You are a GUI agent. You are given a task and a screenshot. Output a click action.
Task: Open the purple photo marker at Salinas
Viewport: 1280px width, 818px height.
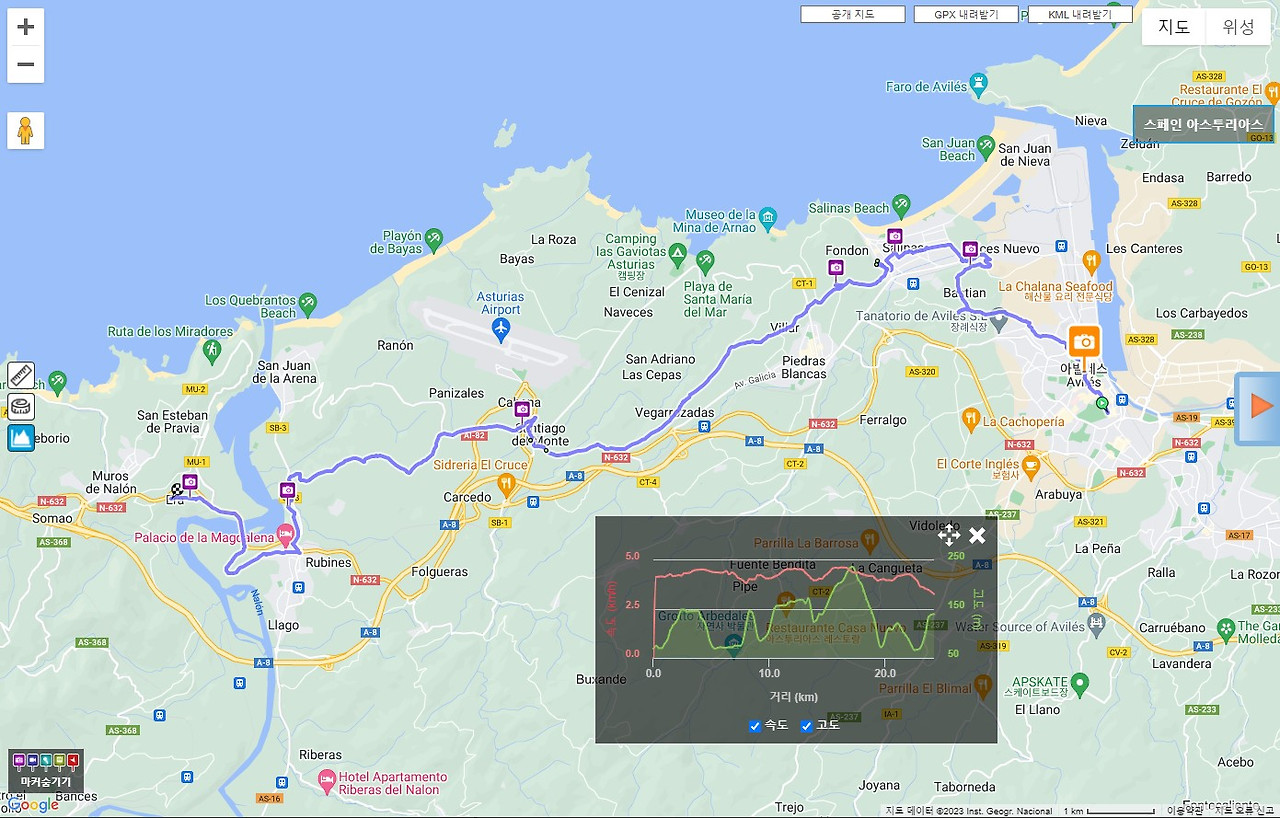(895, 237)
